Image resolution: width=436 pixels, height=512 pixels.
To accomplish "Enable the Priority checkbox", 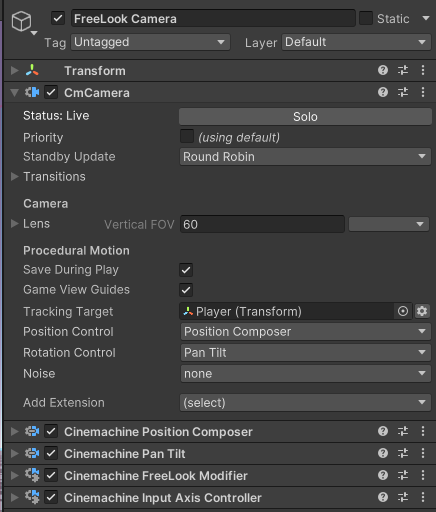I will (x=186, y=137).
